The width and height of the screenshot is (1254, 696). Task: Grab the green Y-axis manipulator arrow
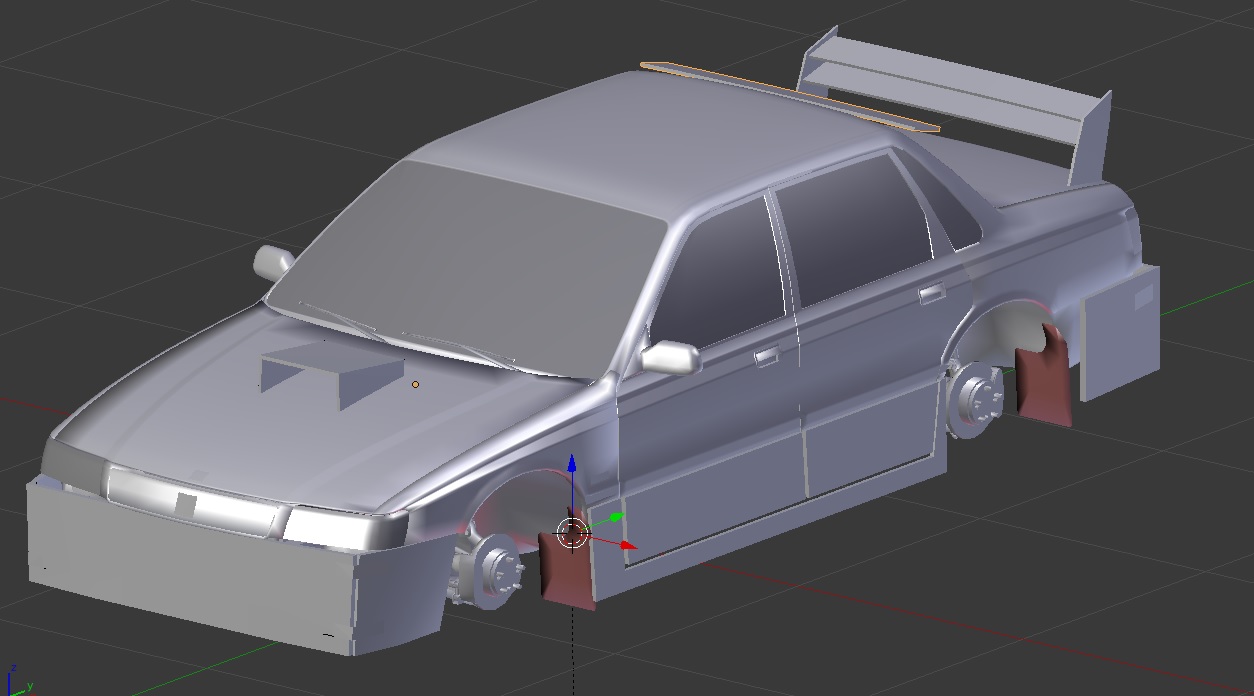616,517
